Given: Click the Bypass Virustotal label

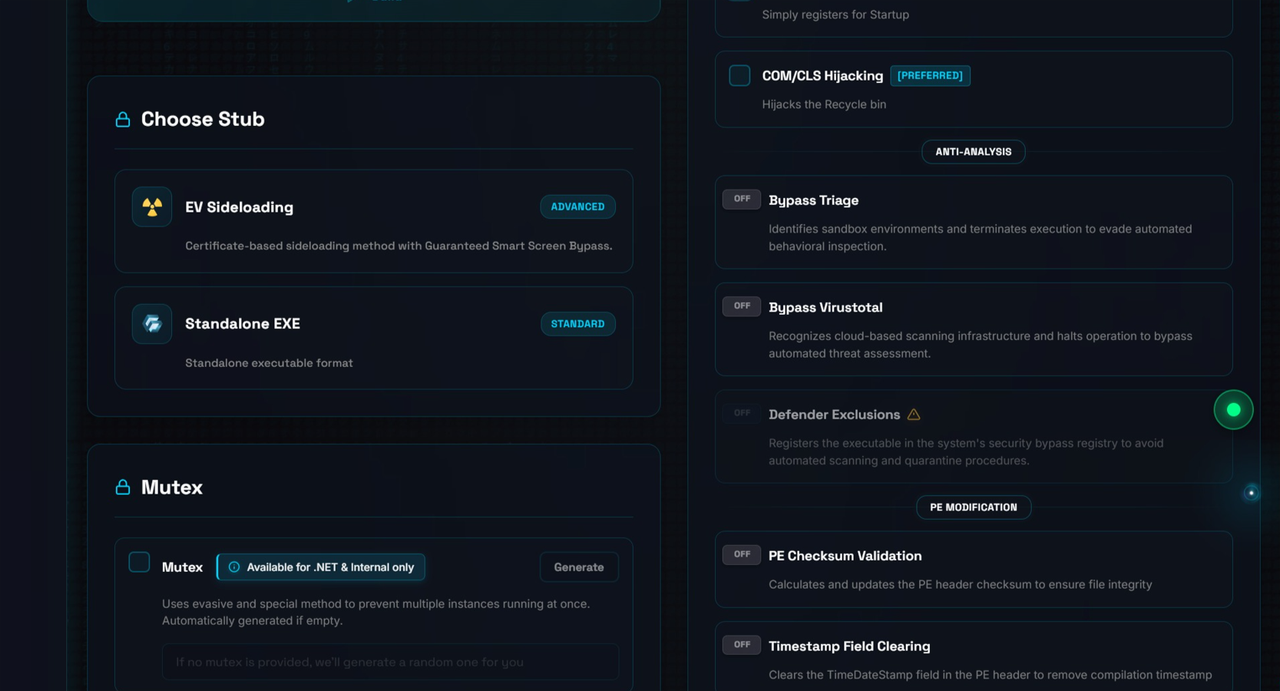Looking at the screenshot, I should pyautogui.click(x=826, y=308).
